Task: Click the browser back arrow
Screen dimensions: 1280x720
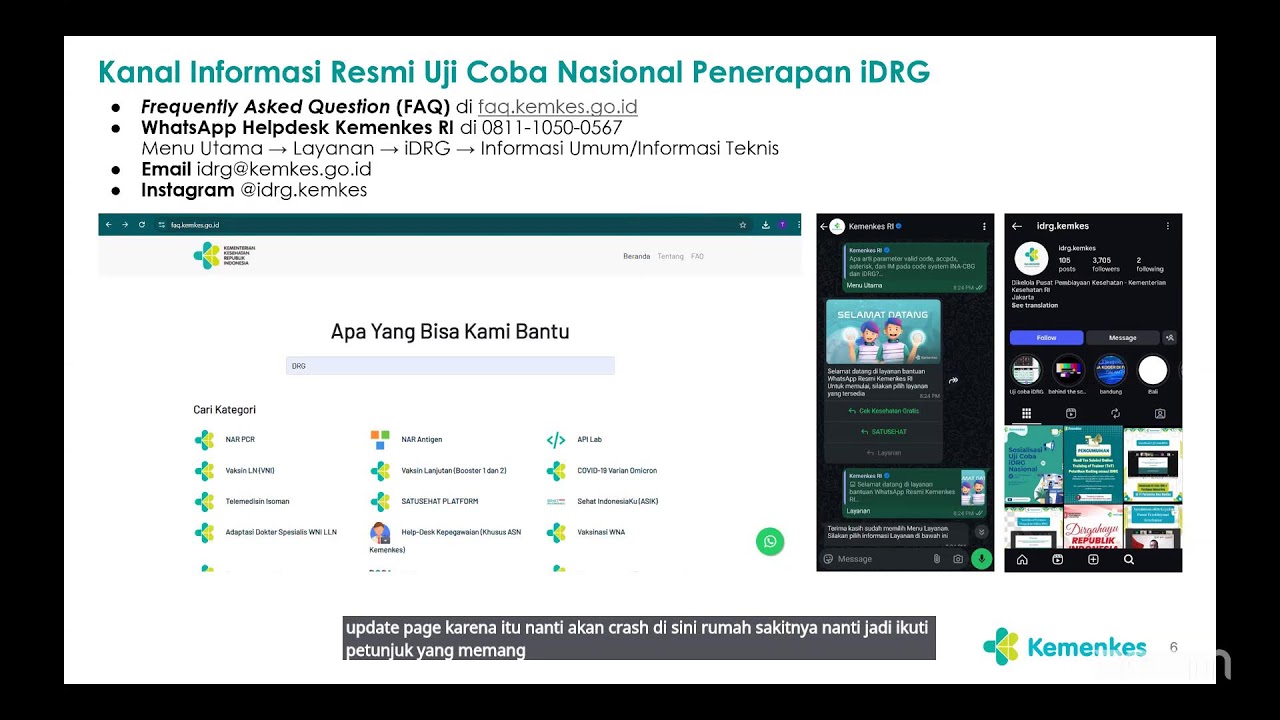Action: [109, 225]
